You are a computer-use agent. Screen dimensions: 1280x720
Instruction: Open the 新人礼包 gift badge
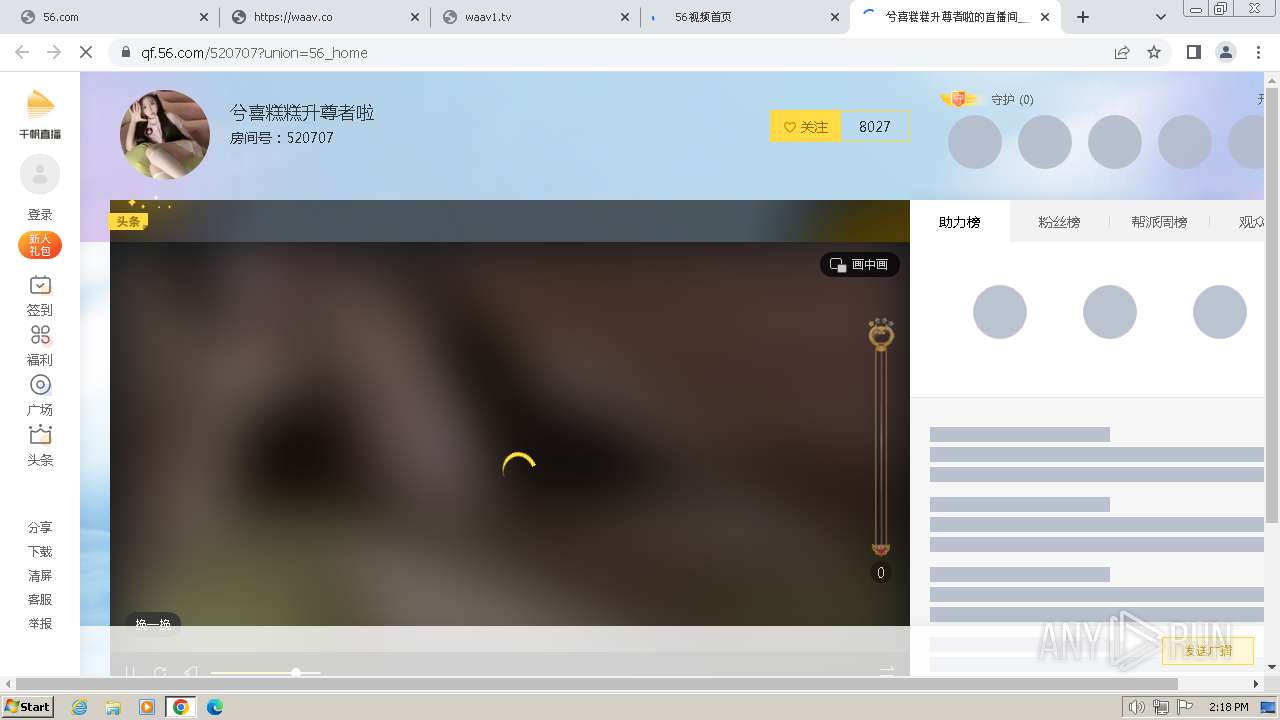[x=40, y=245]
